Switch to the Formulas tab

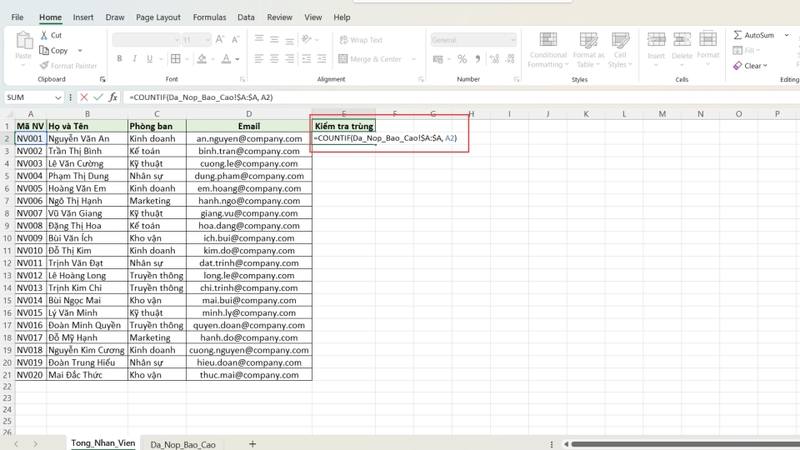click(x=209, y=17)
